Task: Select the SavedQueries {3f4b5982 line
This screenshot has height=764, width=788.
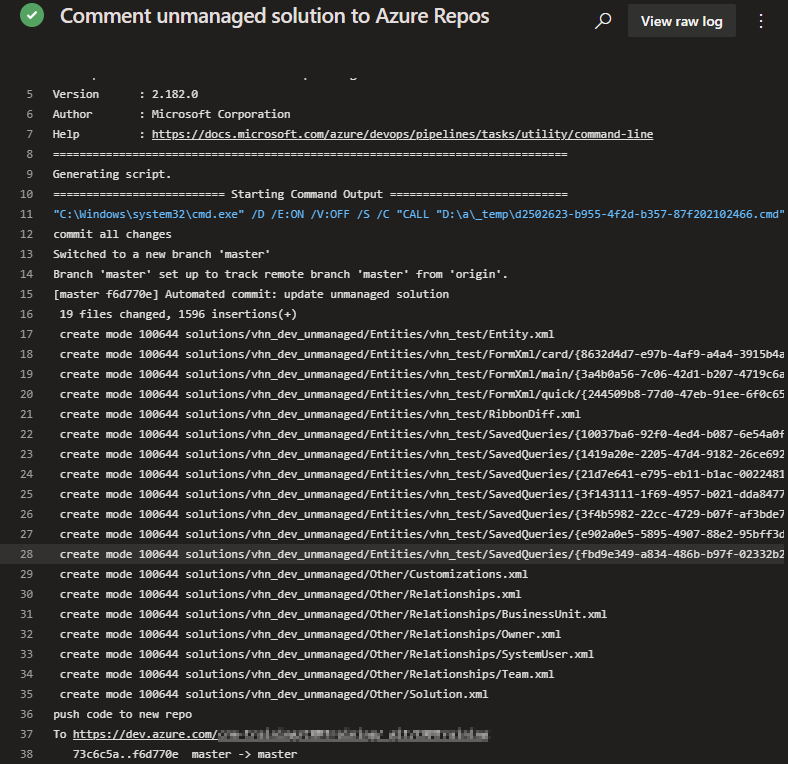Action: 421,514
